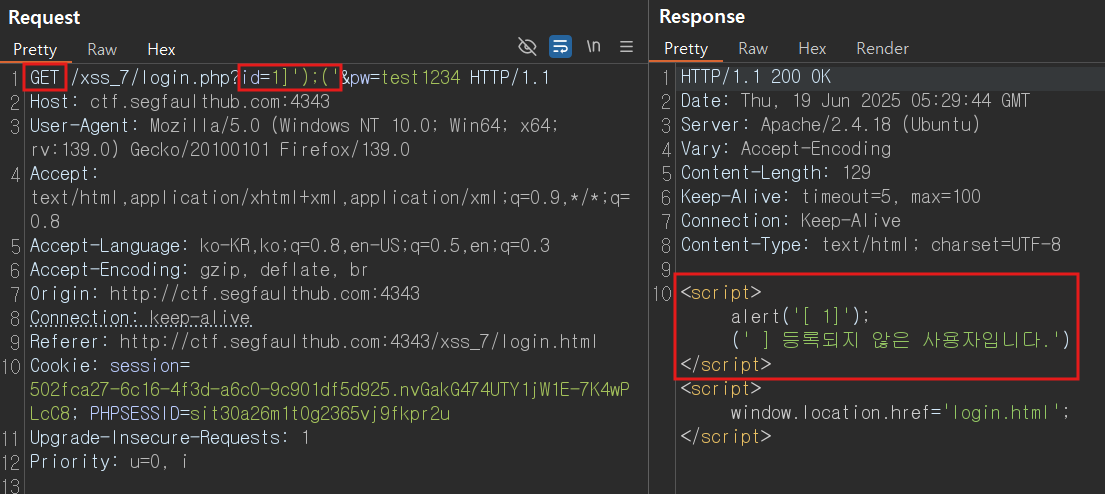
Task: Toggle hidden characters eye icon in Request
Action: click(527, 47)
